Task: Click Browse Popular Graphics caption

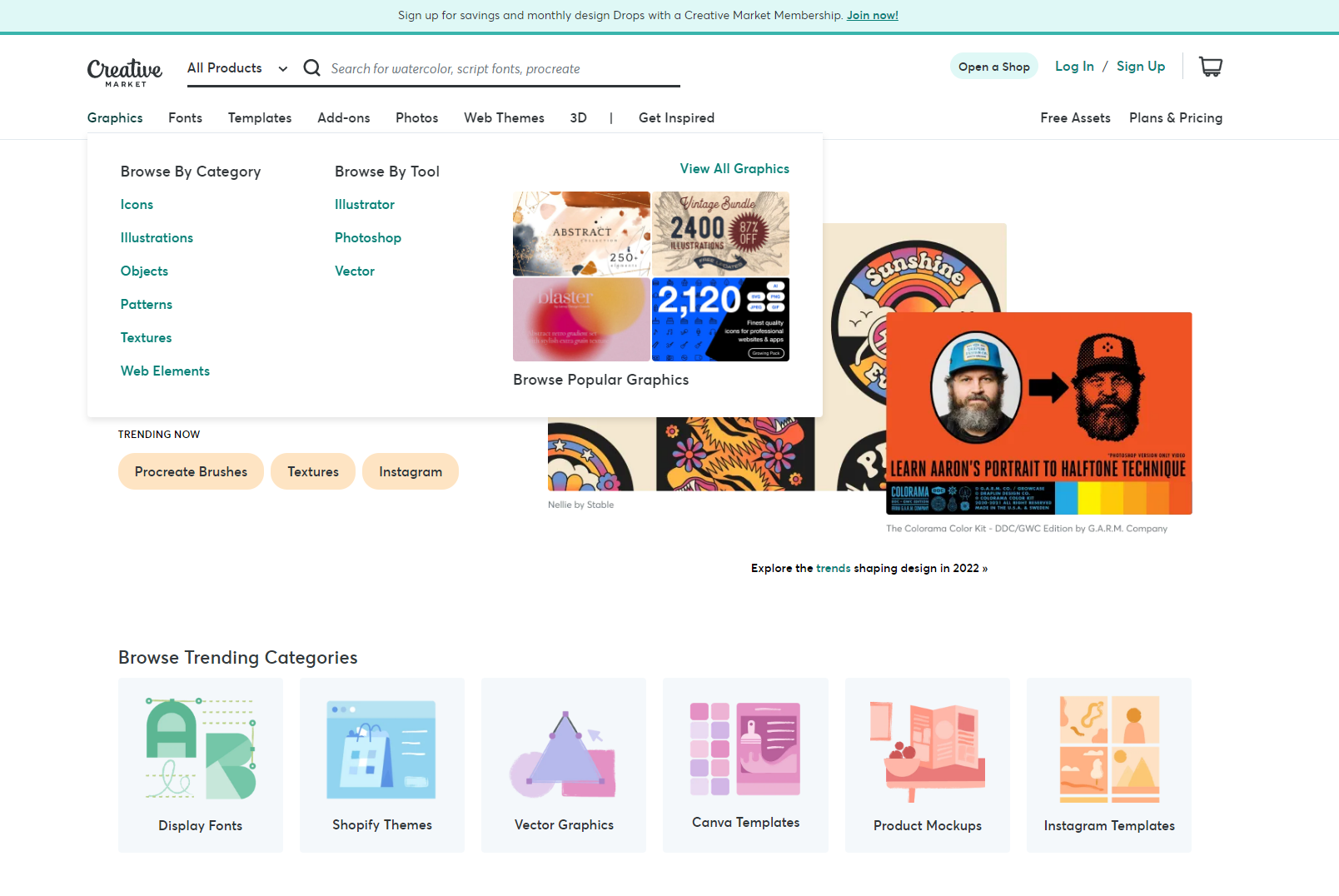Action: click(601, 380)
